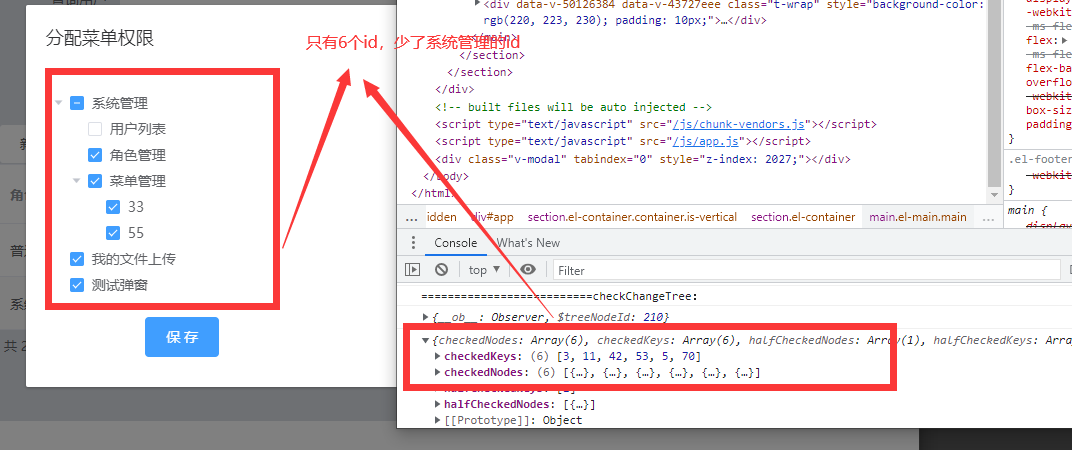This screenshot has width=1072, height=450.
Task: Expand the Observer $treeNodeId object
Action: (x=427, y=317)
